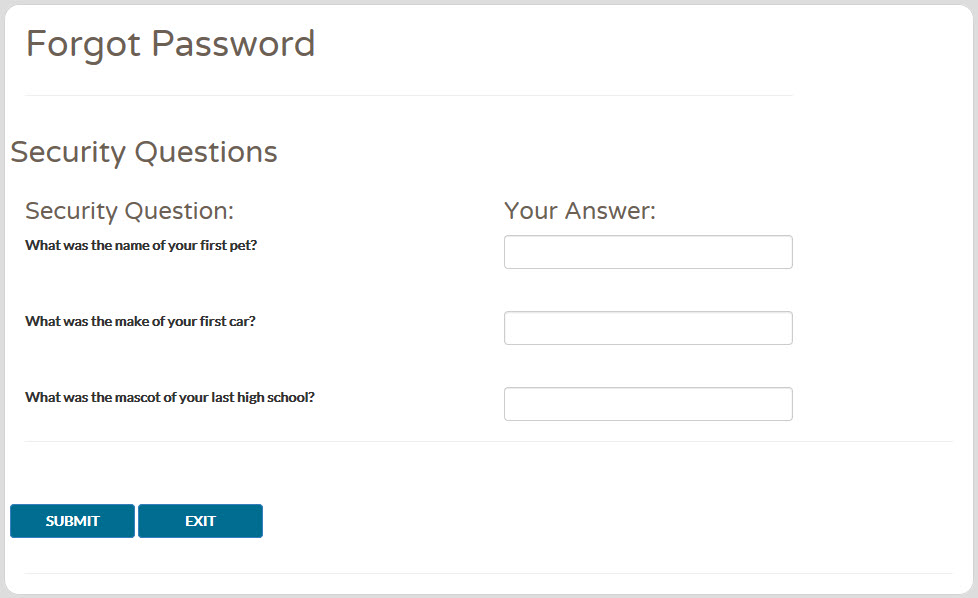Click the "Your Answer:" column label

tap(580, 211)
